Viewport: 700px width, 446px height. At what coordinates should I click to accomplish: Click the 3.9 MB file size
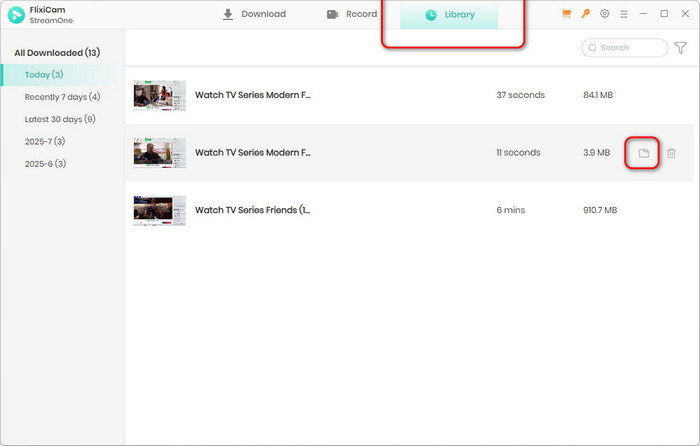596,153
